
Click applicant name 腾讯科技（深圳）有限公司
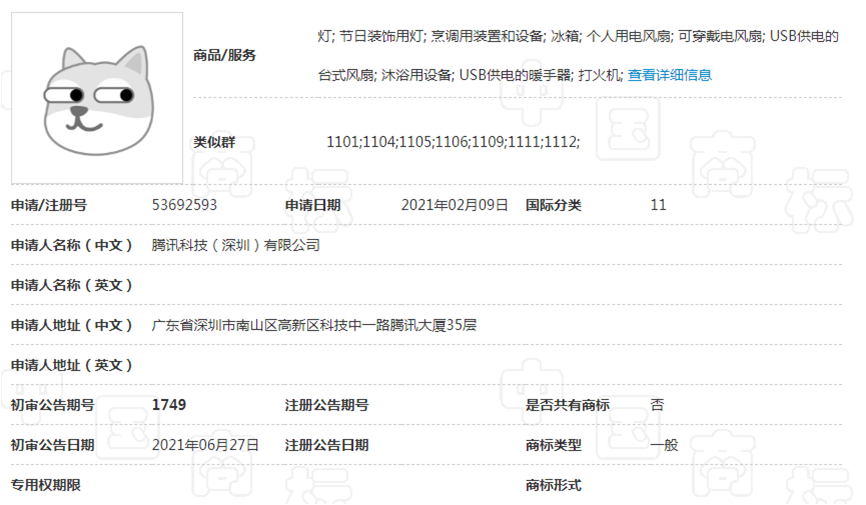[x=236, y=245]
